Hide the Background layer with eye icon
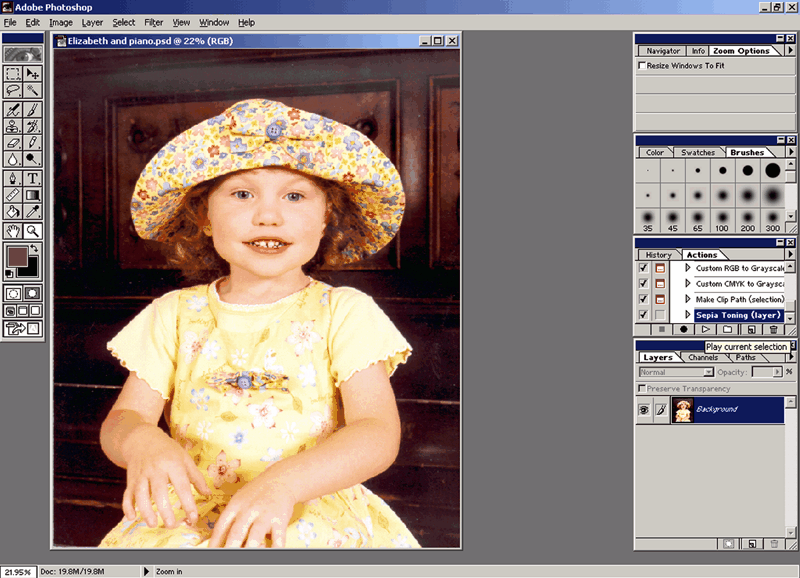800x578 pixels. pyautogui.click(x=645, y=409)
